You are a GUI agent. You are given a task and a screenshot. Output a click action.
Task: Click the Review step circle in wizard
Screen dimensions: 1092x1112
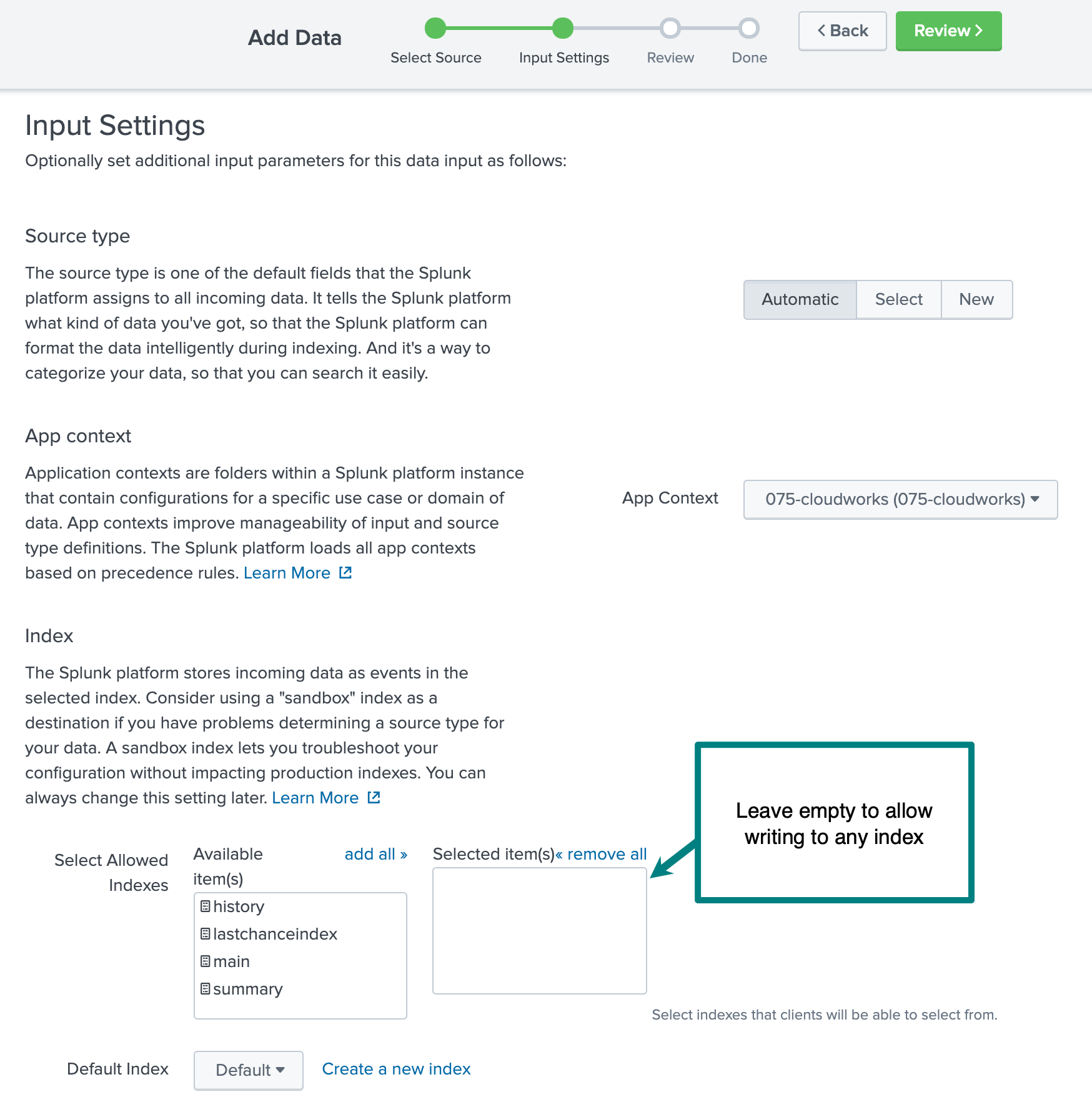click(x=670, y=28)
